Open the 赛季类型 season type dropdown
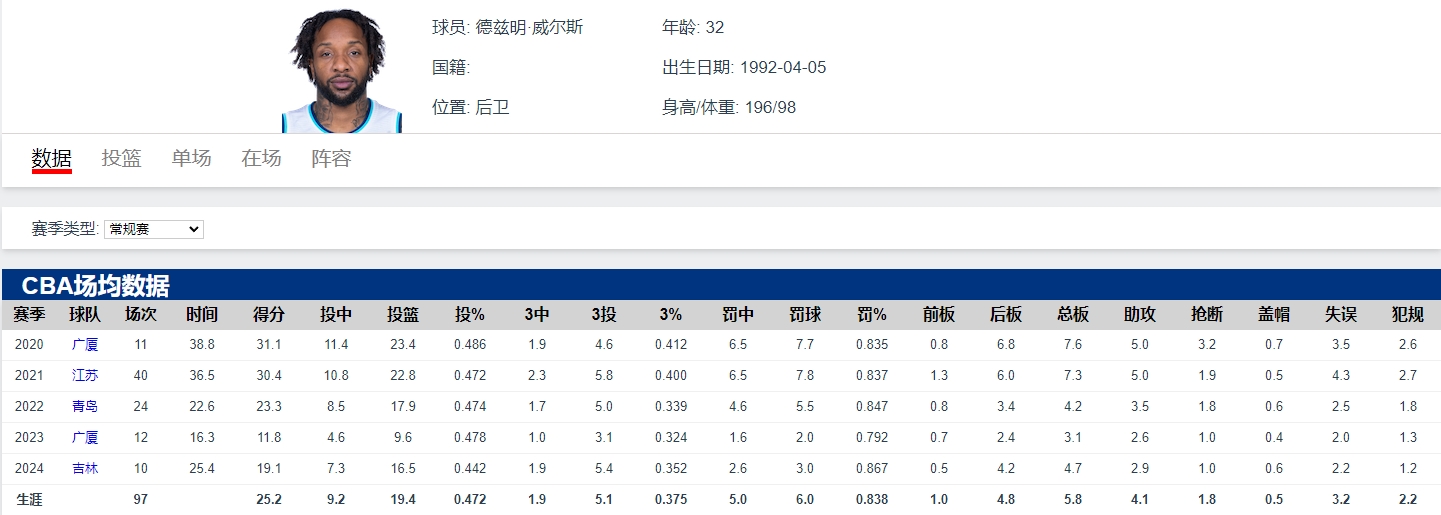This screenshot has width=1441, height=515. pos(154,229)
